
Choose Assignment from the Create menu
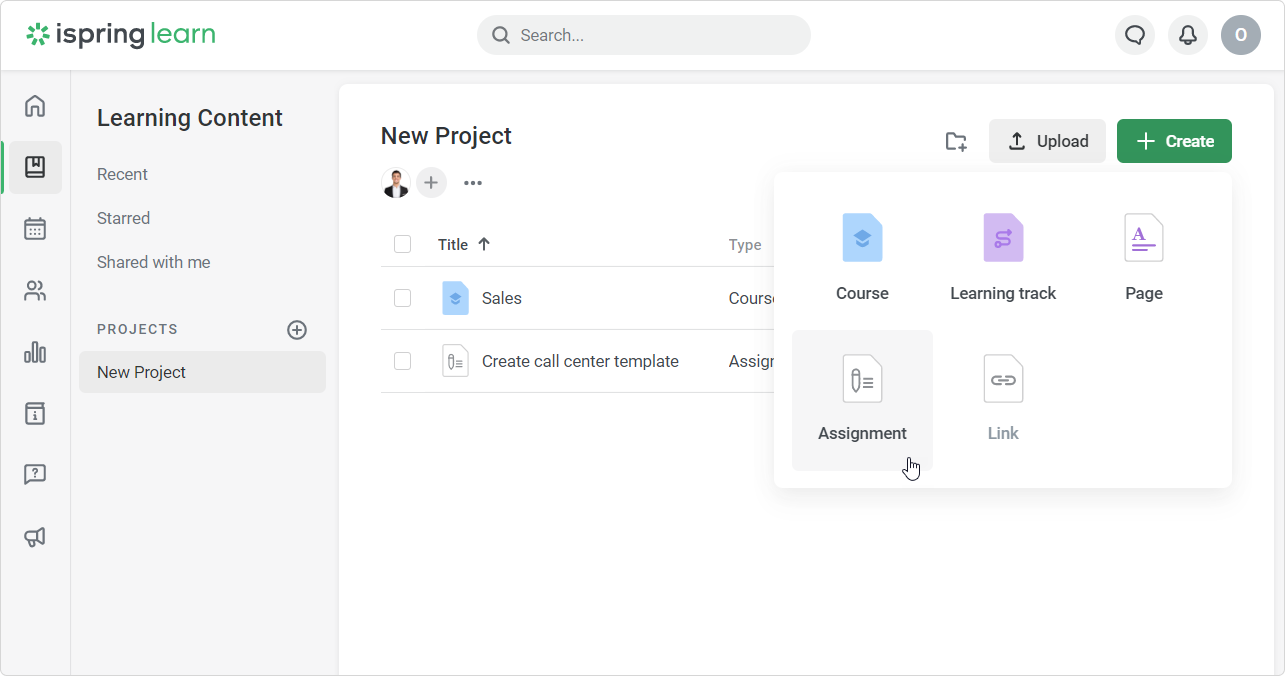tap(862, 400)
